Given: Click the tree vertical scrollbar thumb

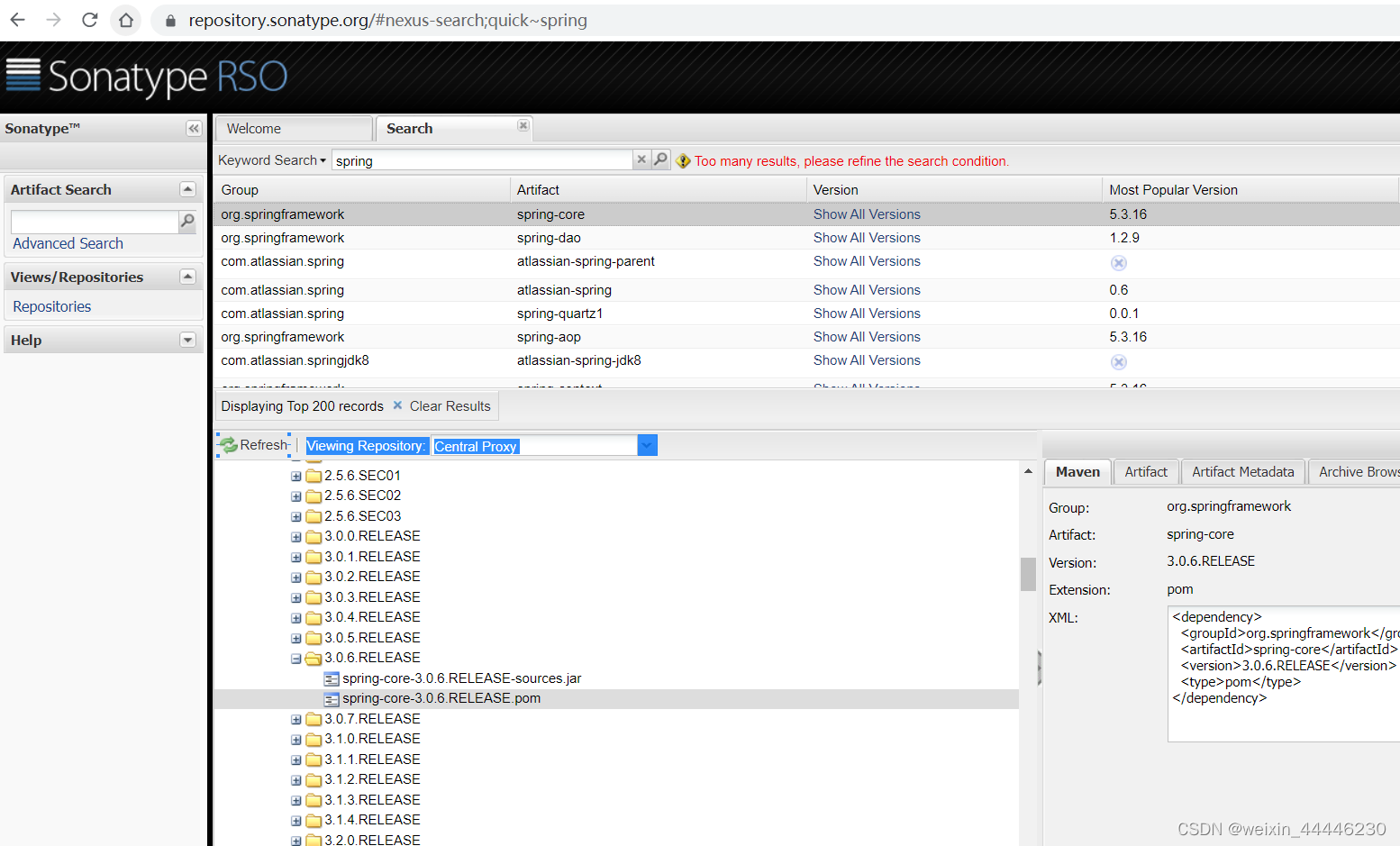Looking at the screenshot, I should pos(1028,574).
